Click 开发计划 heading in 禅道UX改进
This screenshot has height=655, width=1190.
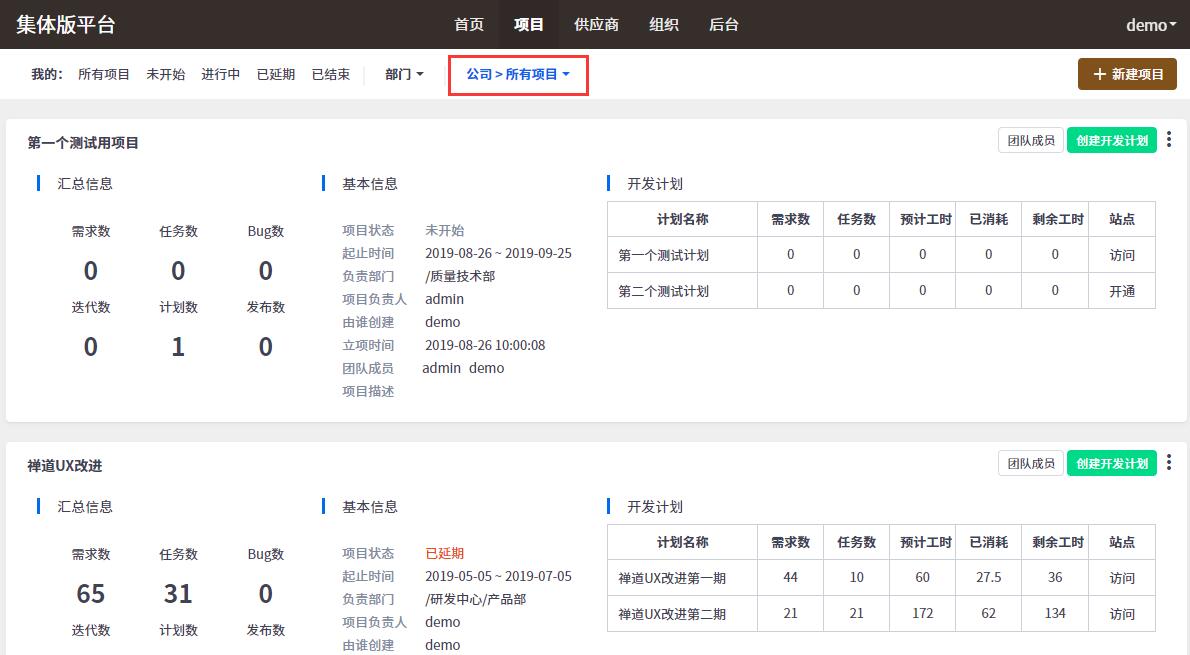click(x=654, y=506)
